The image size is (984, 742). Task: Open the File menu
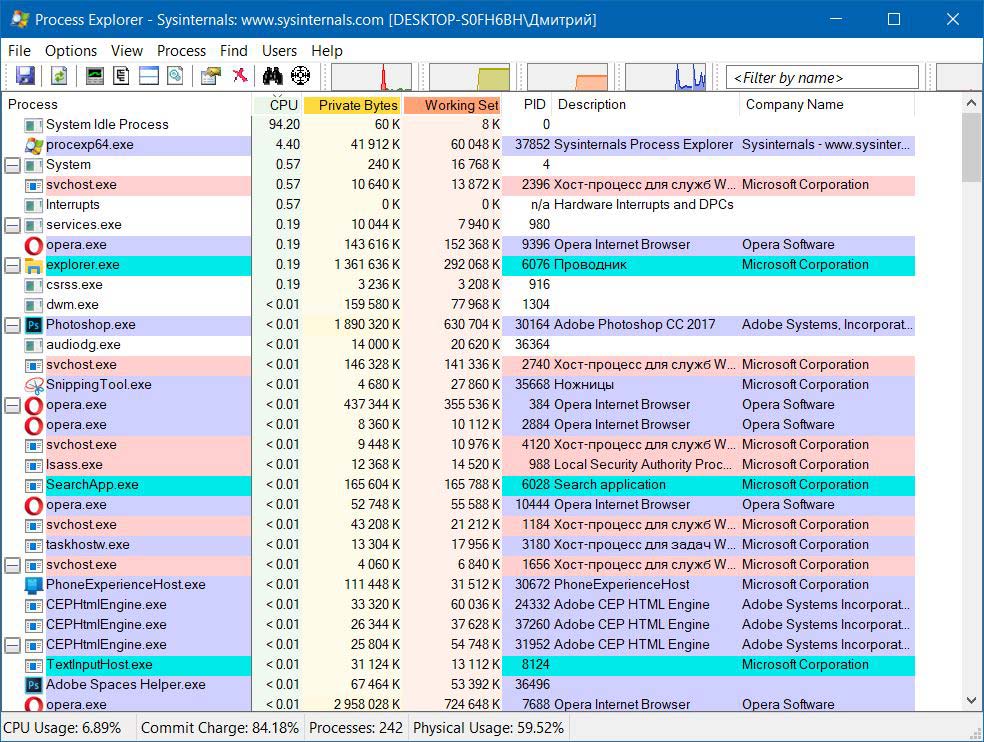click(x=19, y=51)
